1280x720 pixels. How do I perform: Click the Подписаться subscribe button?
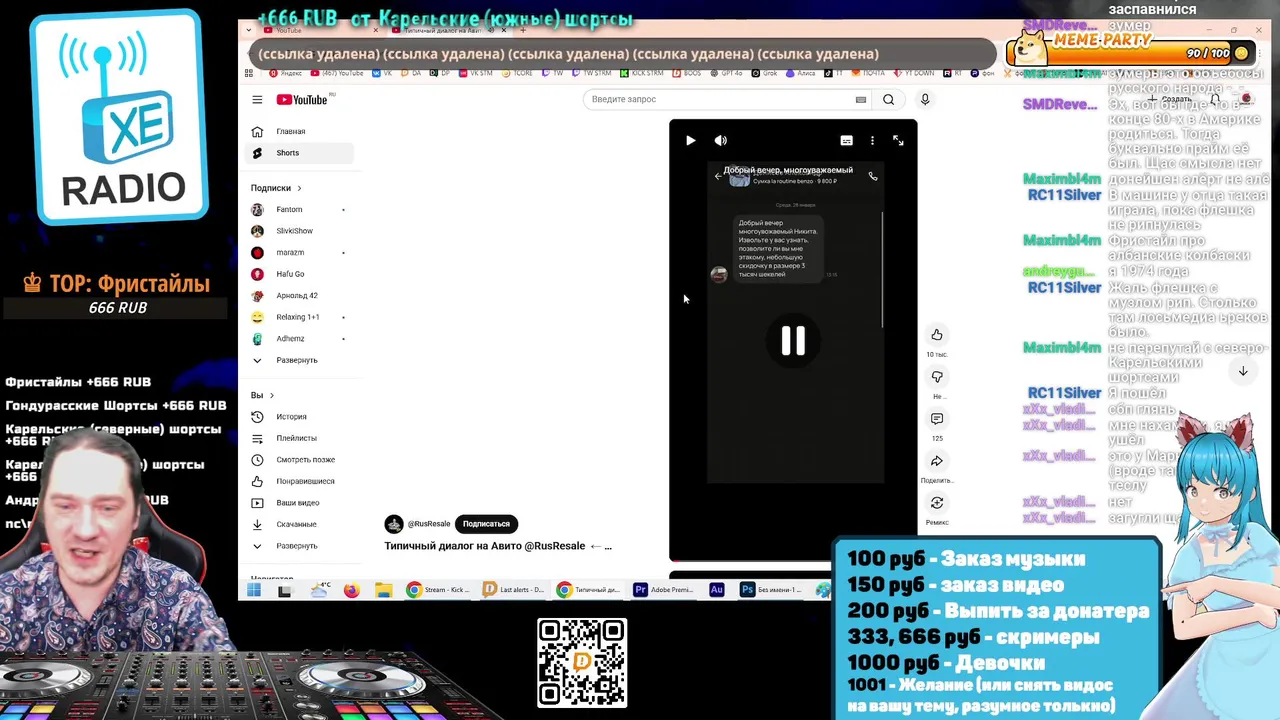pos(486,524)
